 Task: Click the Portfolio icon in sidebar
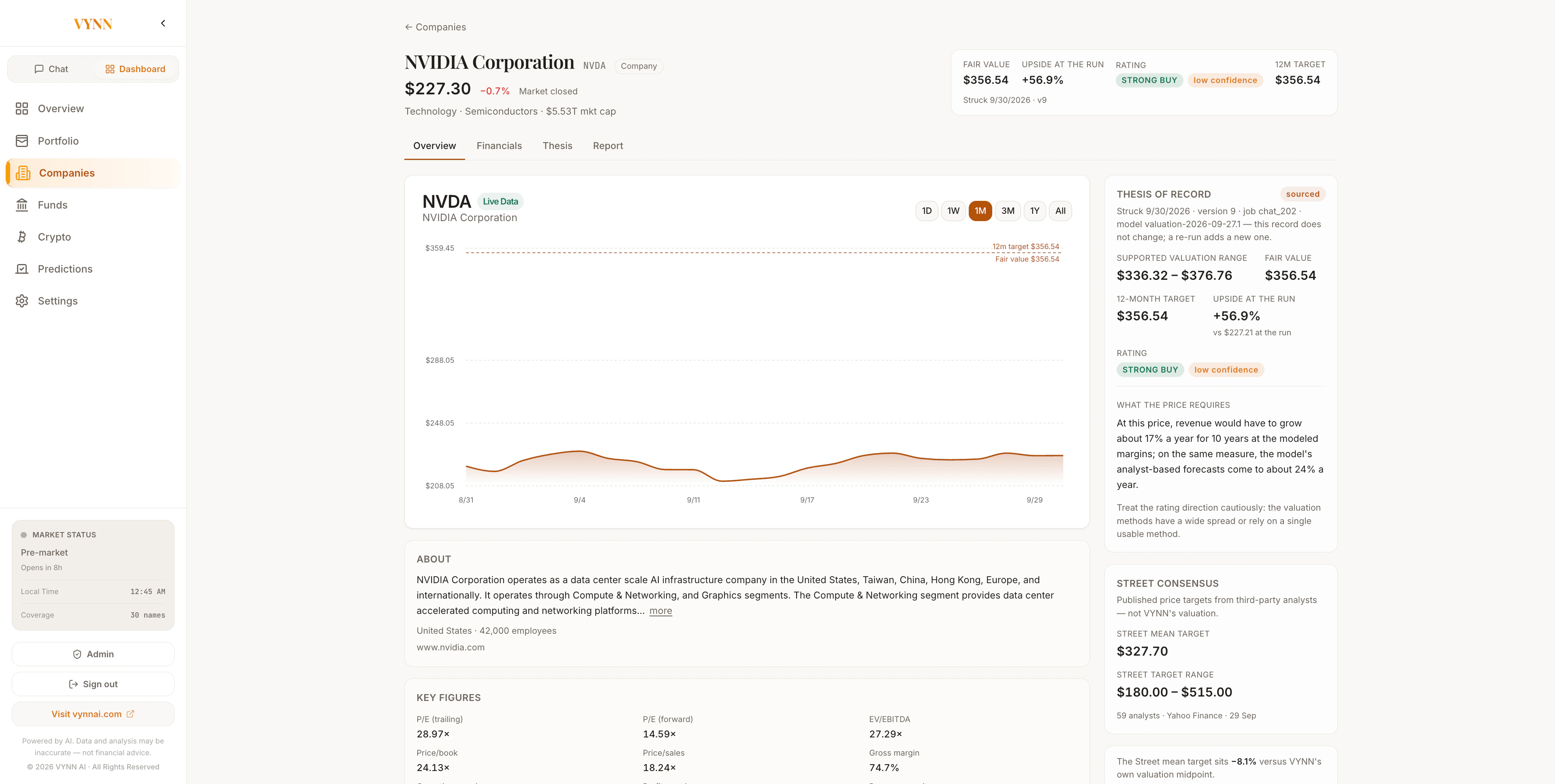click(22, 141)
